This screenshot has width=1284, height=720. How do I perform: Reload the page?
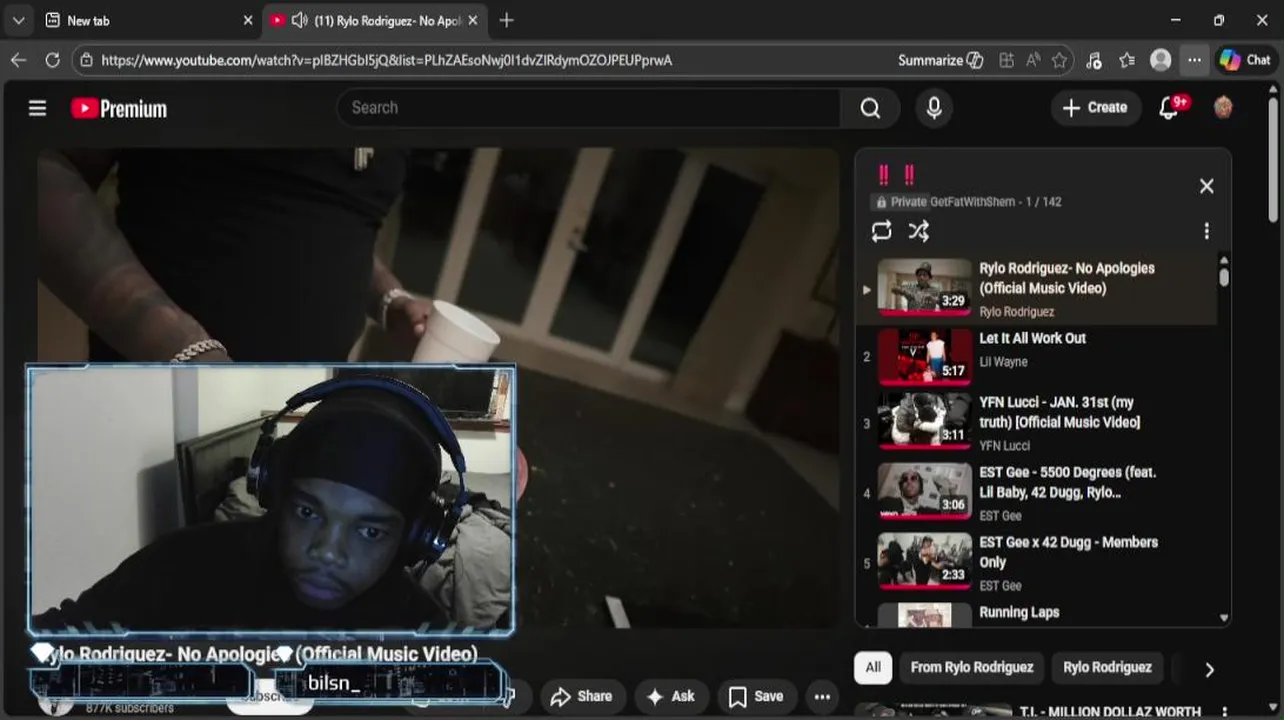52,60
